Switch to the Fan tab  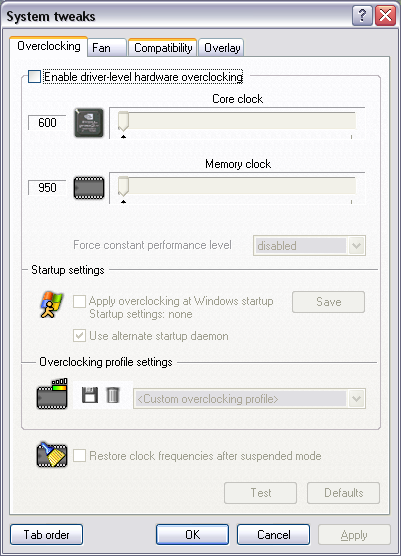coord(107,48)
